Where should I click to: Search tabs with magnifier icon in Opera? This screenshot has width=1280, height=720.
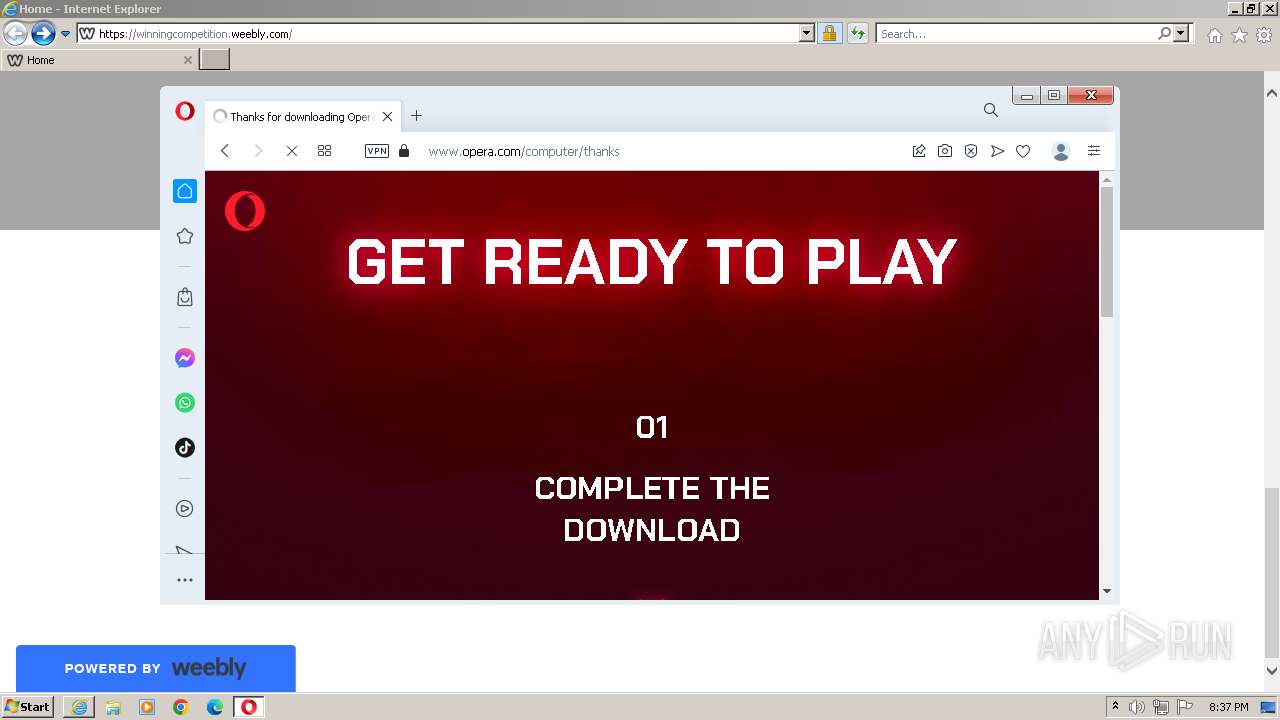[x=990, y=110]
